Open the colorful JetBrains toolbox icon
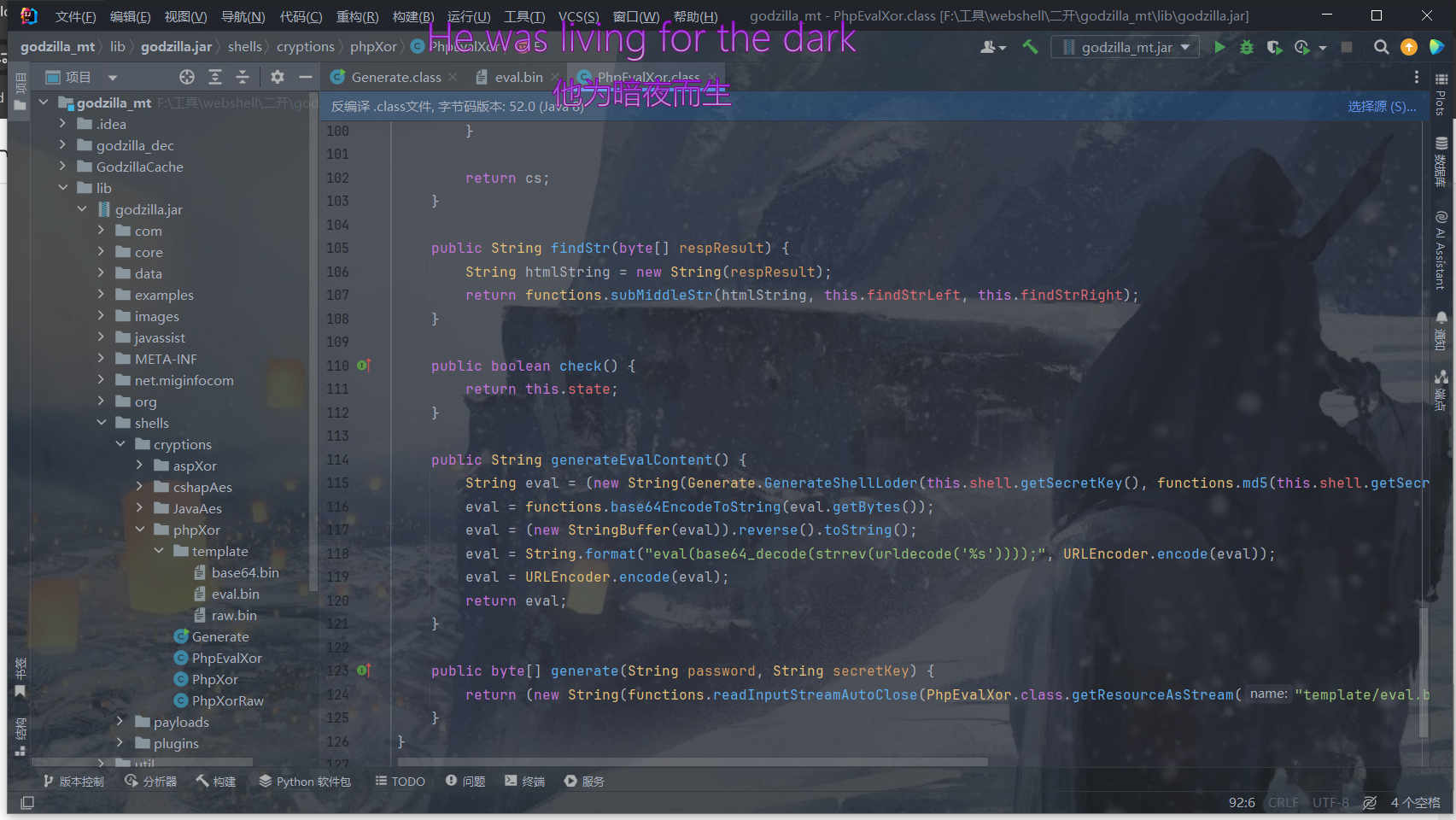 tap(1436, 47)
